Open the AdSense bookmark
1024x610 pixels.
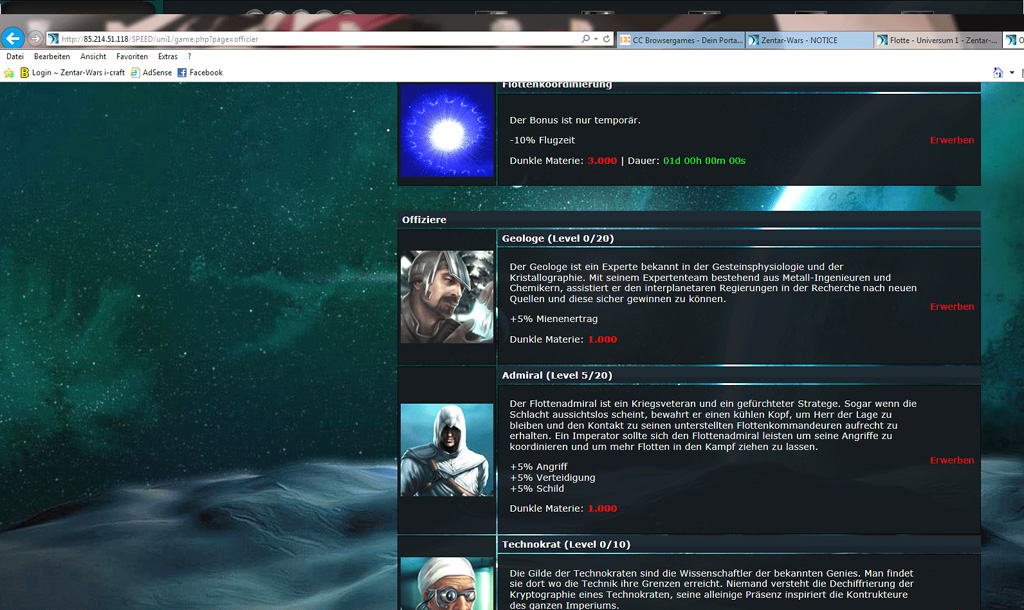(x=151, y=72)
